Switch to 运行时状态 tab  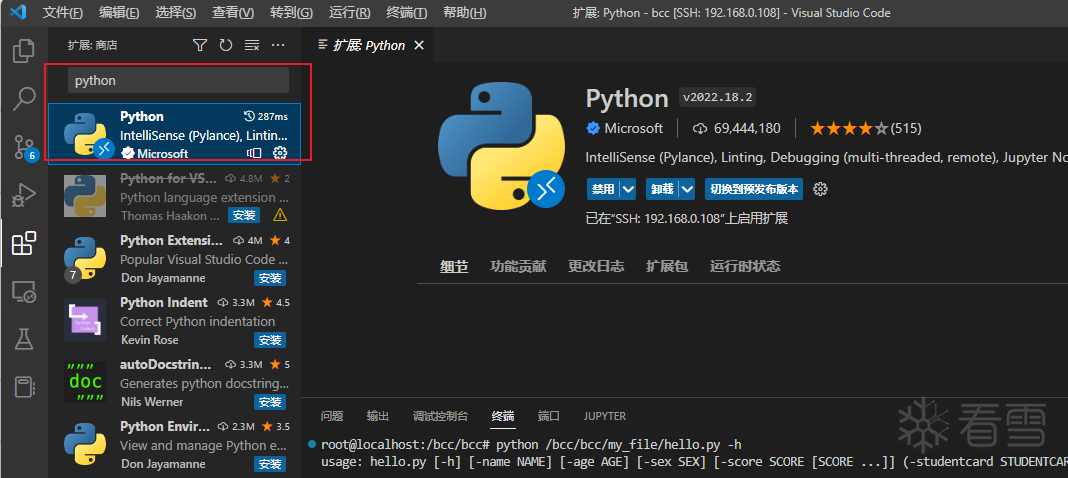pyautogui.click(x=744, y=266)
